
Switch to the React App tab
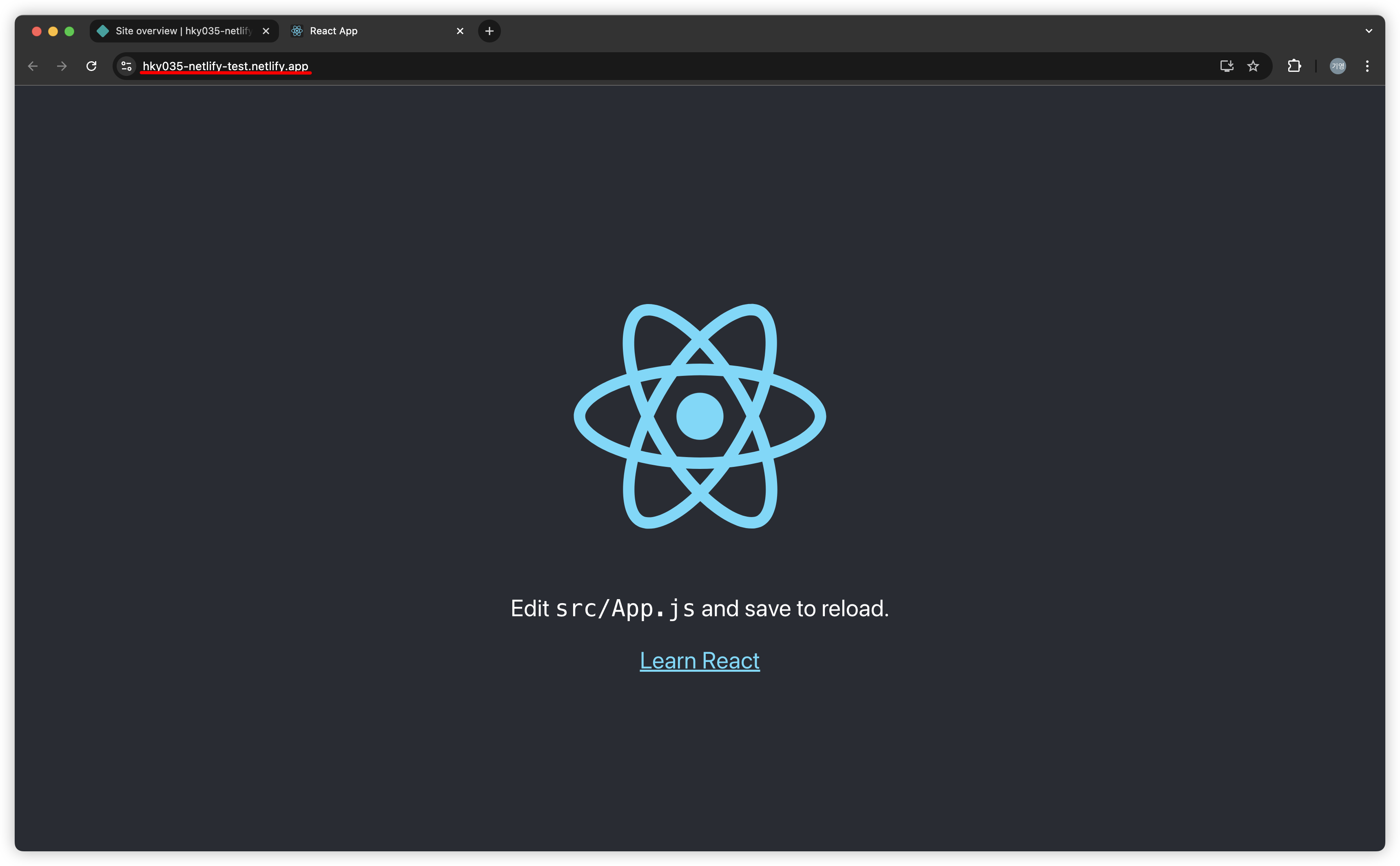pyautogui.click(x=378, y=31)
